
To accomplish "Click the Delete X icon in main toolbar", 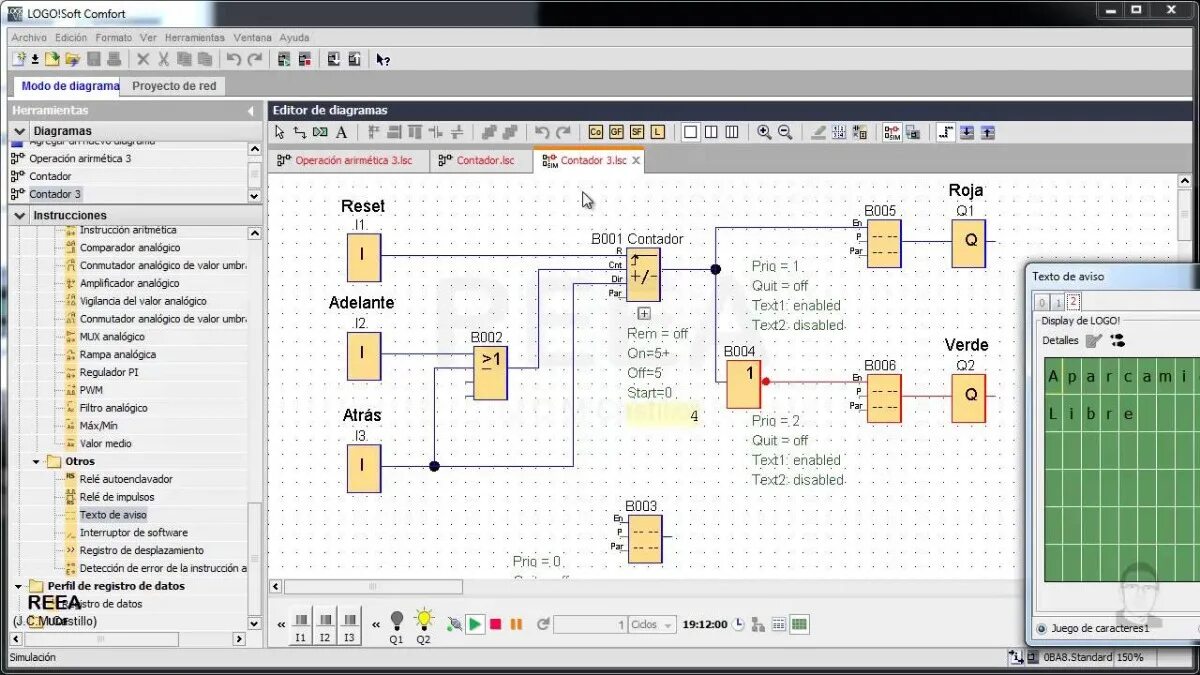I will pyautogui.click(x=143, y=60).
